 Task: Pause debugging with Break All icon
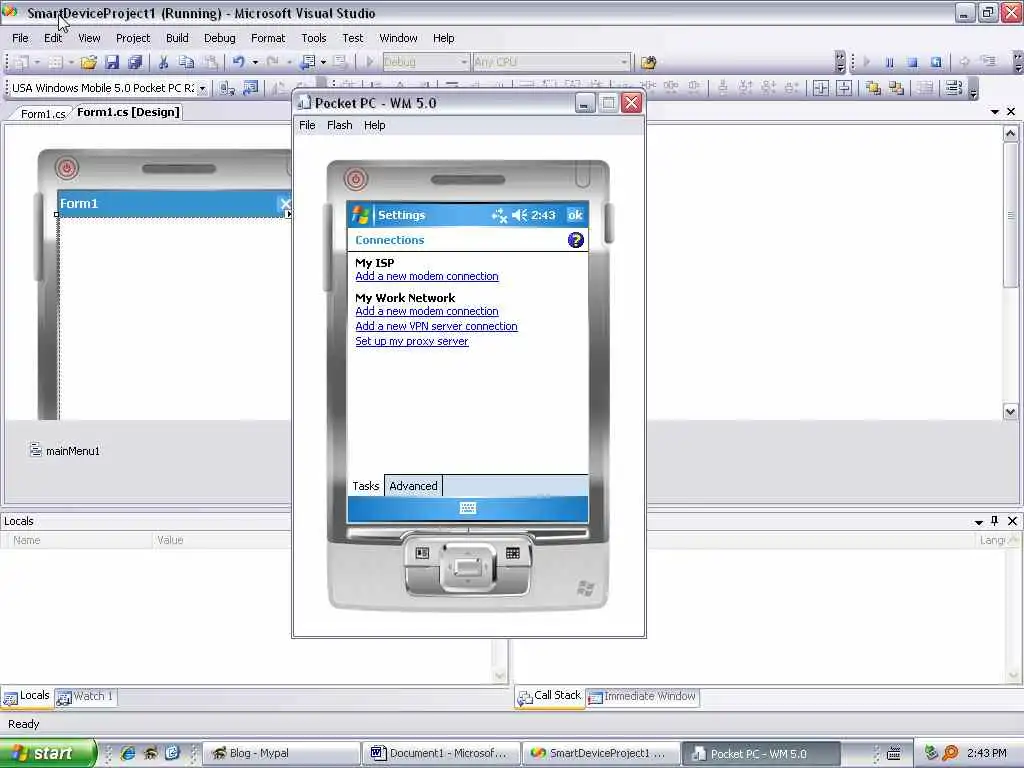click(889, 62)
